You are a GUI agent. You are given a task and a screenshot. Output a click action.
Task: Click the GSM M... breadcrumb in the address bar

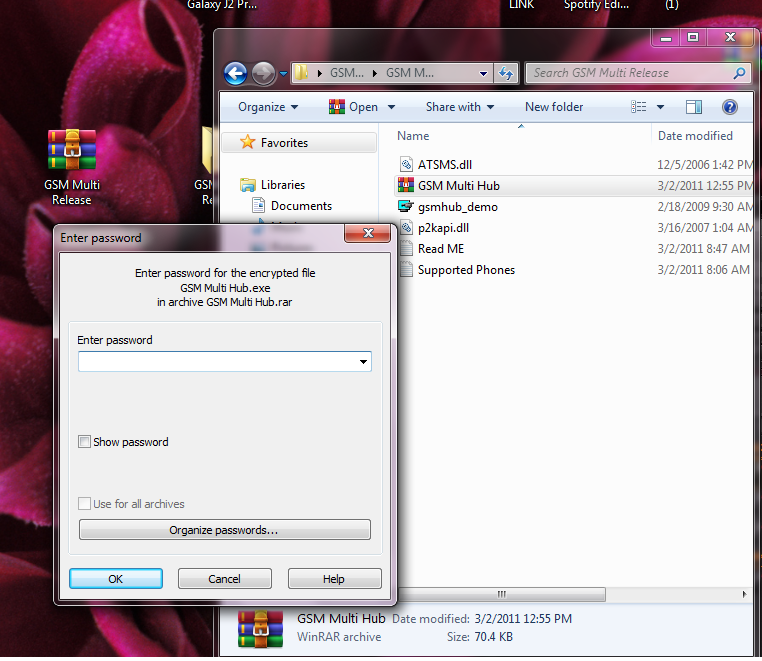[410, 73]
